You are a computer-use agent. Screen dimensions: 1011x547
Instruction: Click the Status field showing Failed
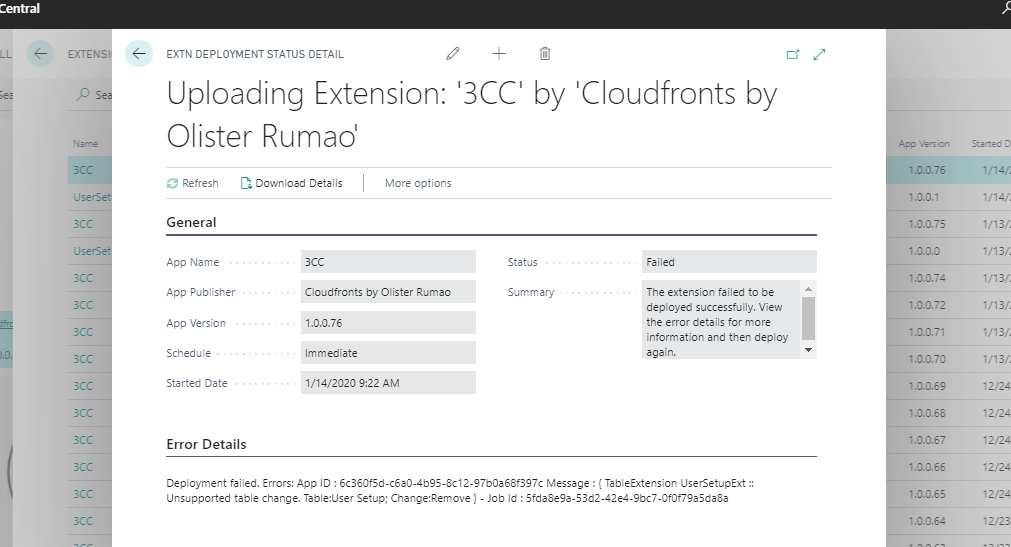coord(729,262)
